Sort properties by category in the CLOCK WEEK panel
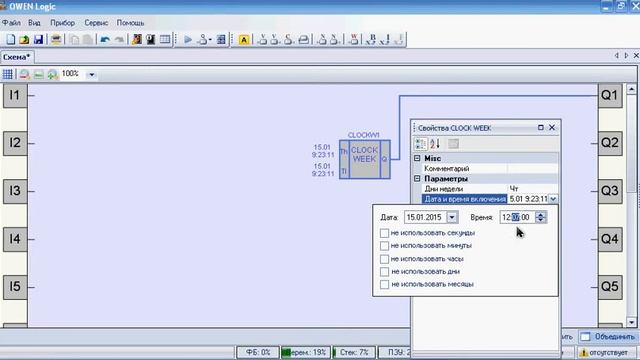Image resolution: width=640 pixels, height=360 pixels. pyautogui.click(x=420, y=144)
